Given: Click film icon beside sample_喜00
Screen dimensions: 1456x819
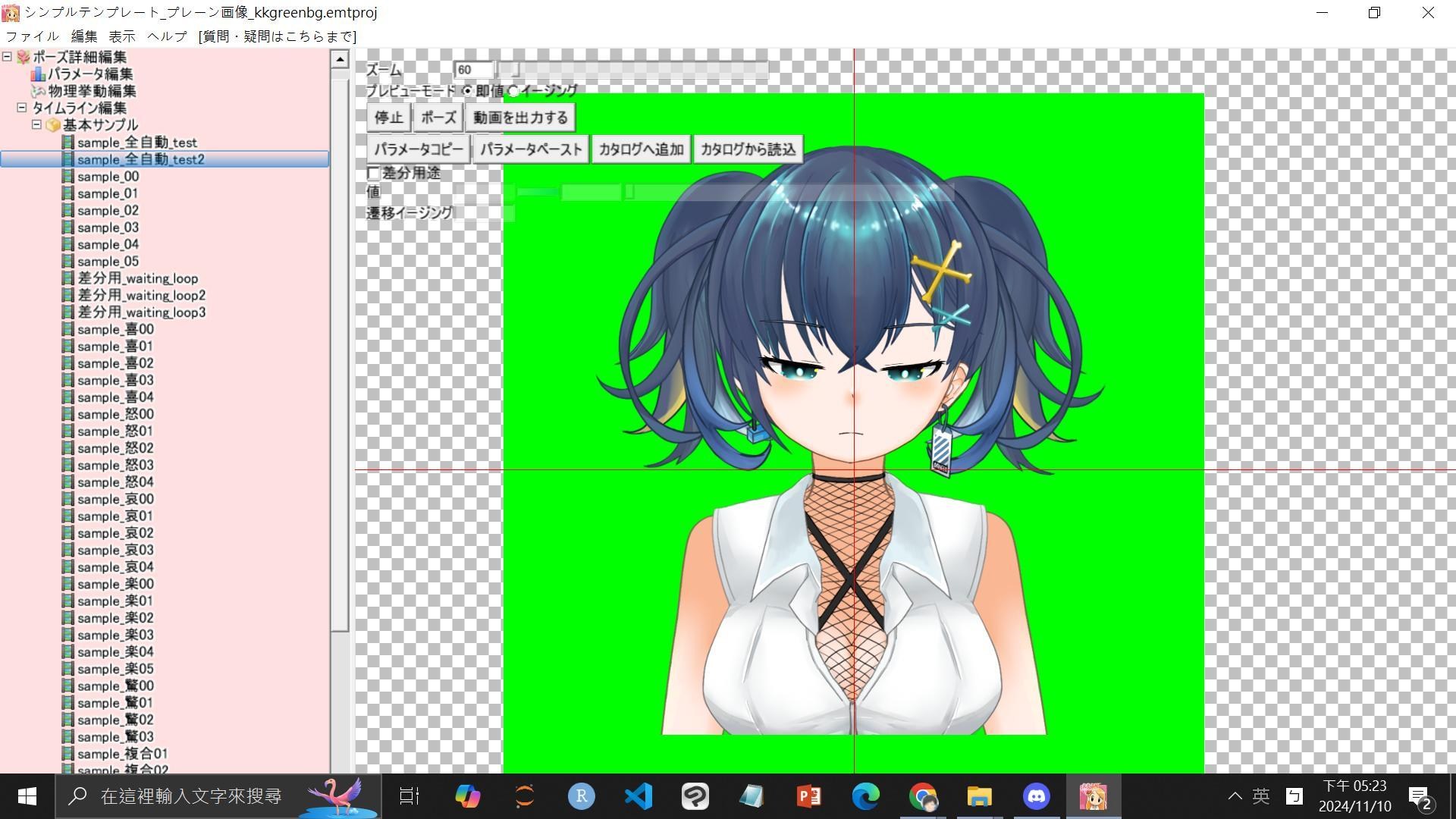Looking at the screenshot, I should point(67,329).
